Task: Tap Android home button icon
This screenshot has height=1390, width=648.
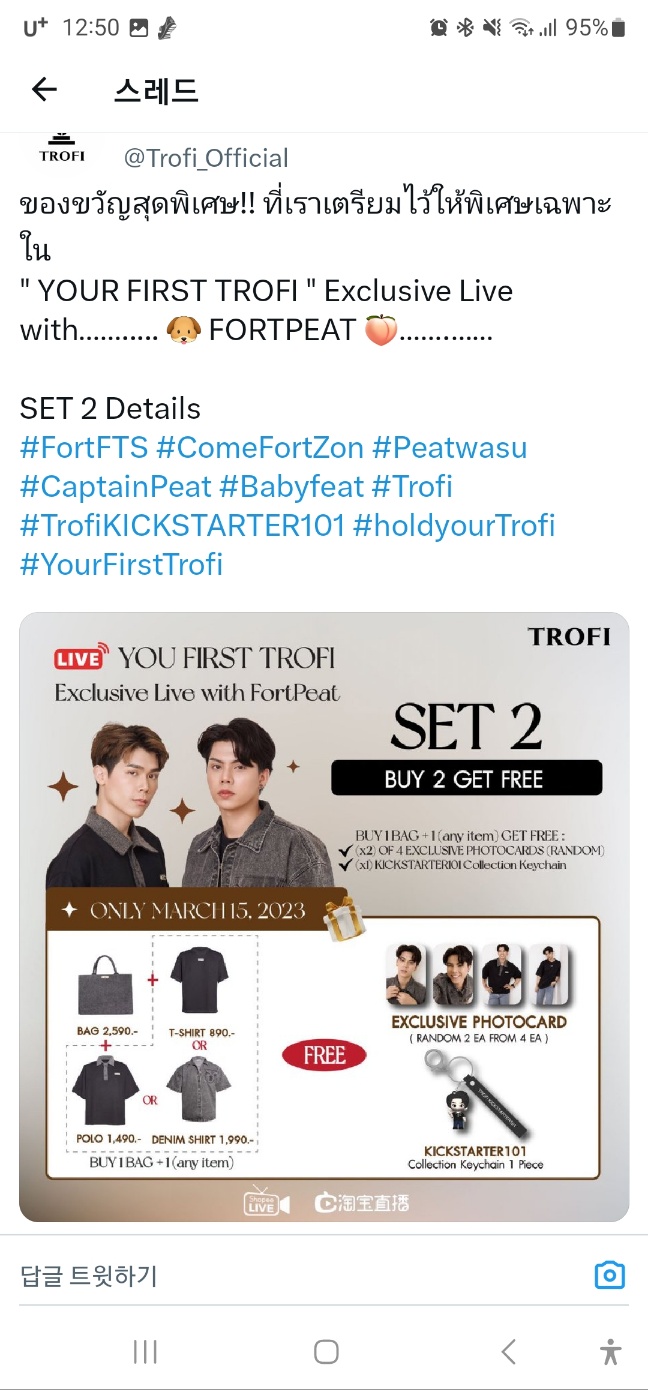Action: point(326,1352)
